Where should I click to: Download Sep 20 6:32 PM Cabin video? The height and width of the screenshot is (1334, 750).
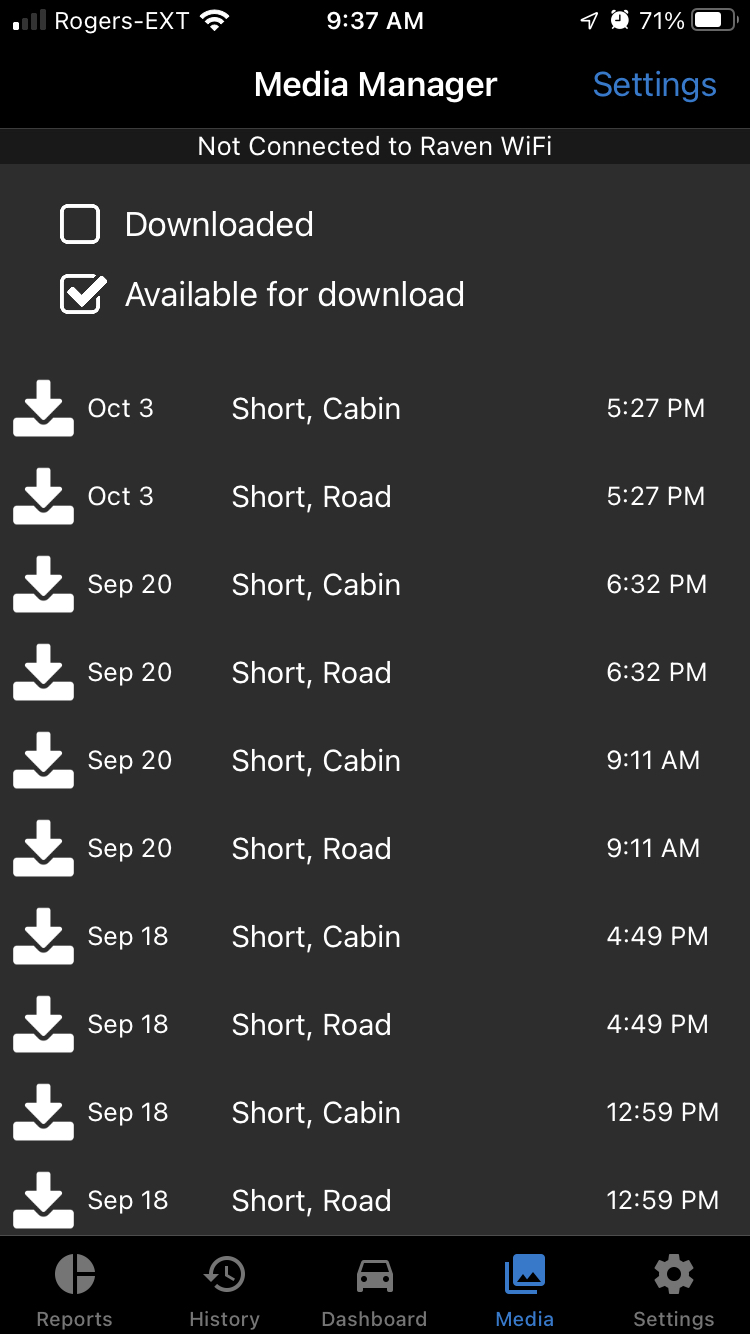pyautogui.click(x=43, y=585)
